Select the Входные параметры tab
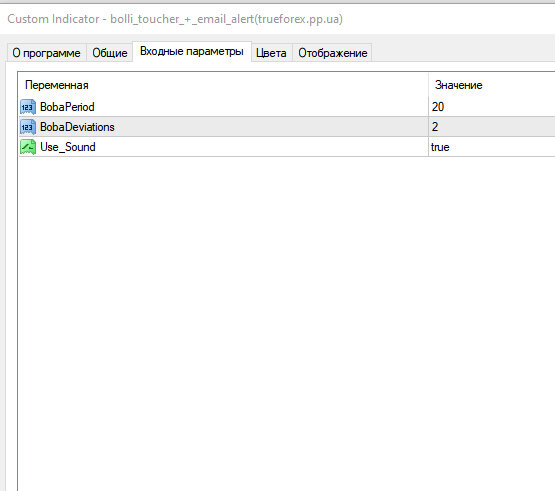This screenshot has height=491, width=555. coord(192,52)
